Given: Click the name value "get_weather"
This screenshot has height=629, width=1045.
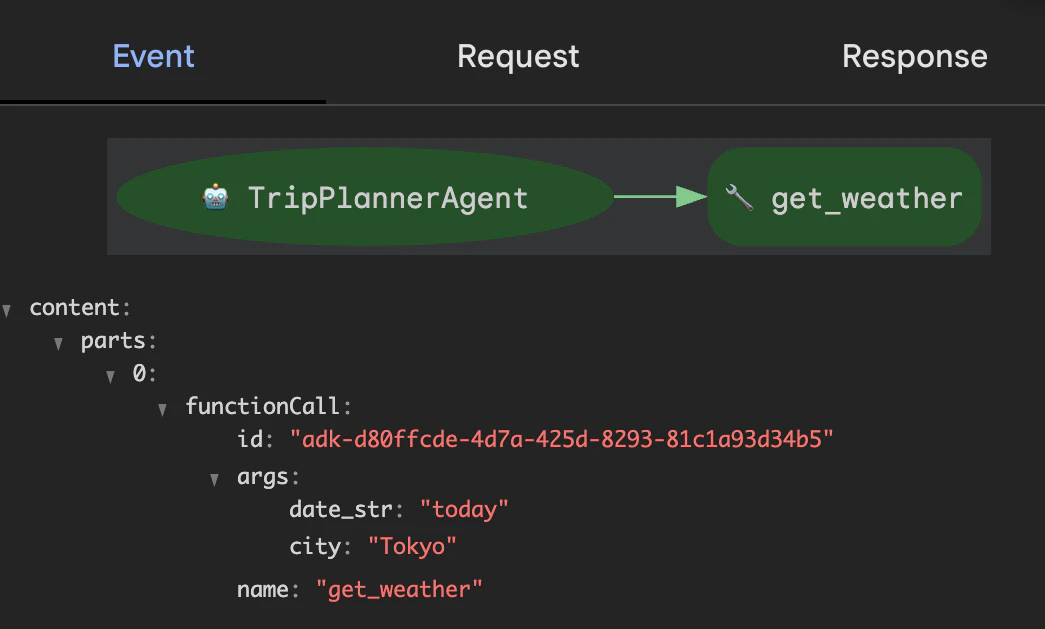Looking at the screenshot, I should [399, 589].
